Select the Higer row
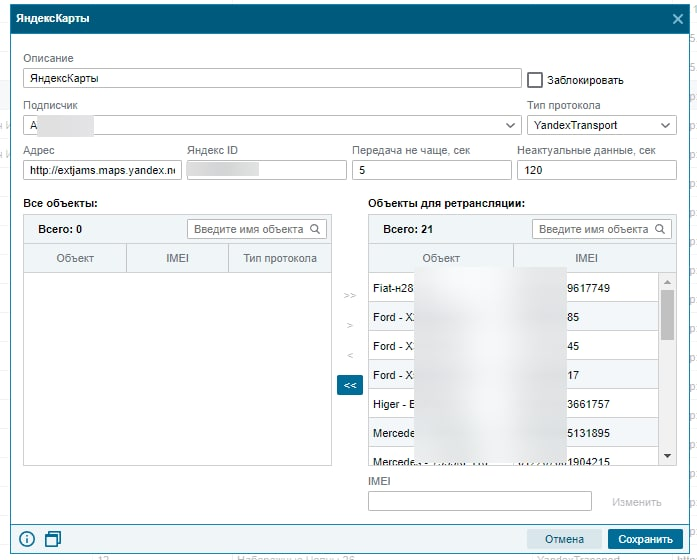Viewport: 697px width, 560px height. pyautogui.click(x=513, y=404)
